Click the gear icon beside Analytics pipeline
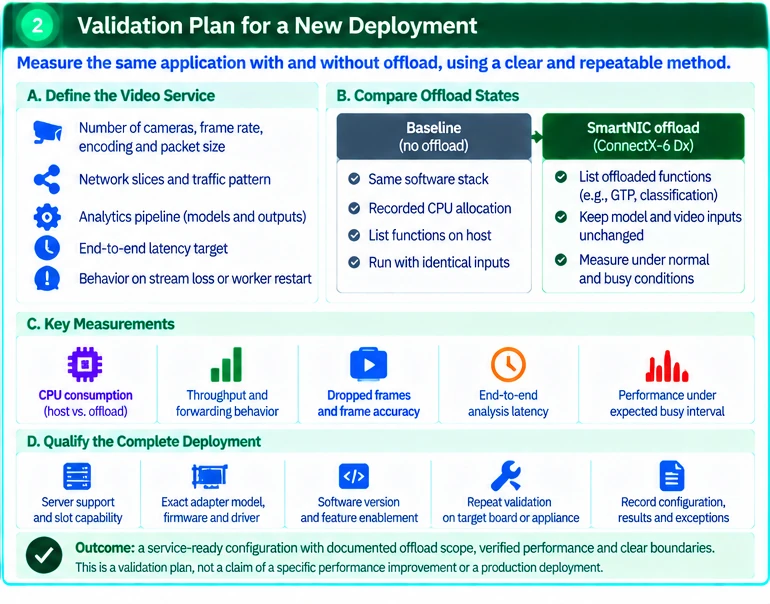 tap(47, 217)
